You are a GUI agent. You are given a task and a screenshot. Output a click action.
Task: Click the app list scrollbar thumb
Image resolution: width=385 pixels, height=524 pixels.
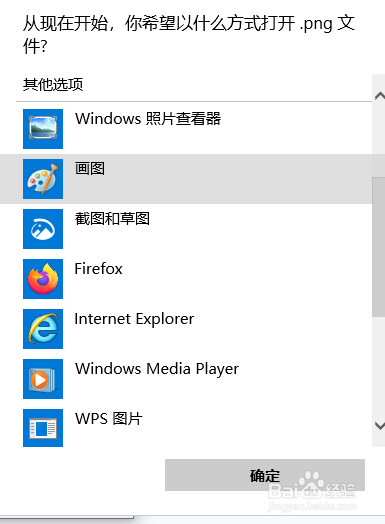coord(379,247)
